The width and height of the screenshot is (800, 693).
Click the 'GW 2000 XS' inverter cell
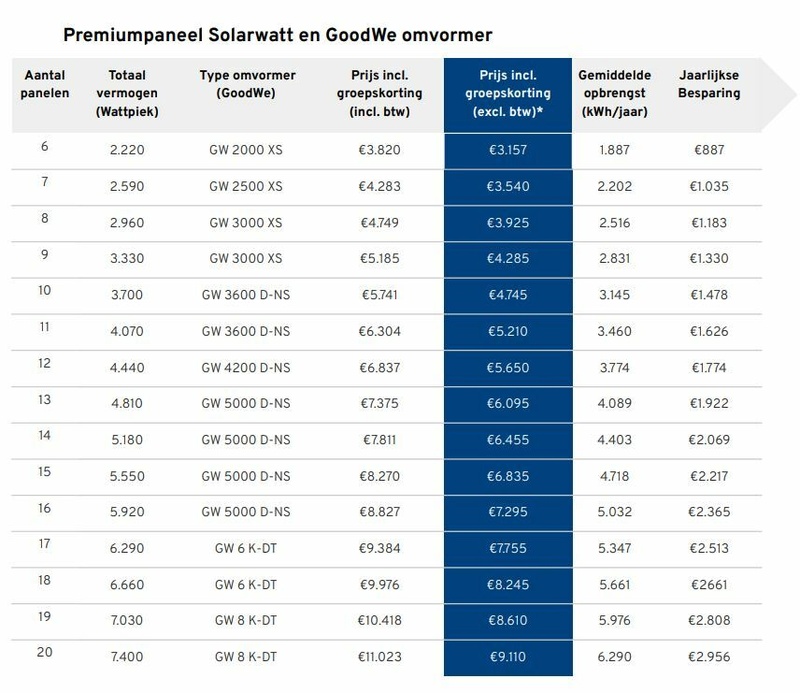(x=246, y=150)
